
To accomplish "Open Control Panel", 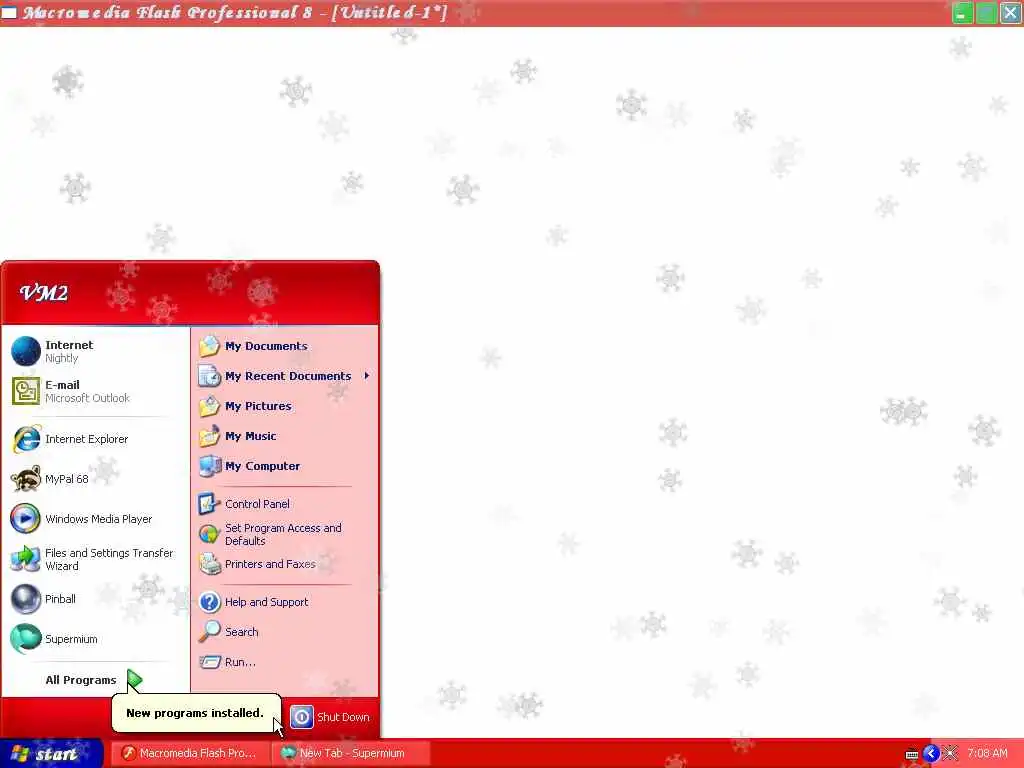I will pos(285,504).
